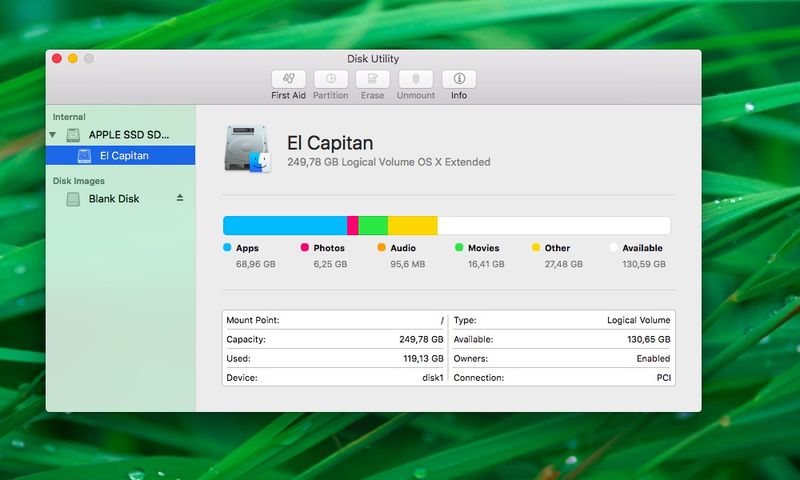The height and width of the screenshot is (480, 800).
Task: Select the El Capitan volume in sidebar
Action: click(120, 156)
